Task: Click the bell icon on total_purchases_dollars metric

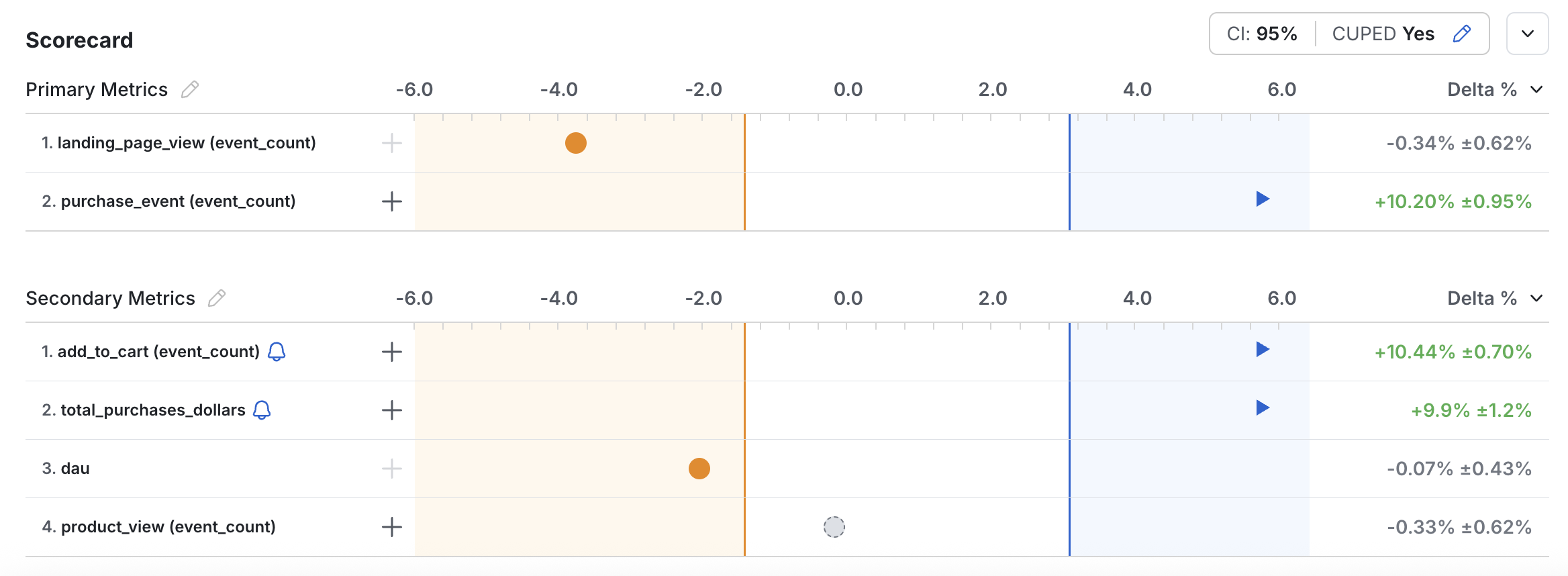Action: pos(263,410)
